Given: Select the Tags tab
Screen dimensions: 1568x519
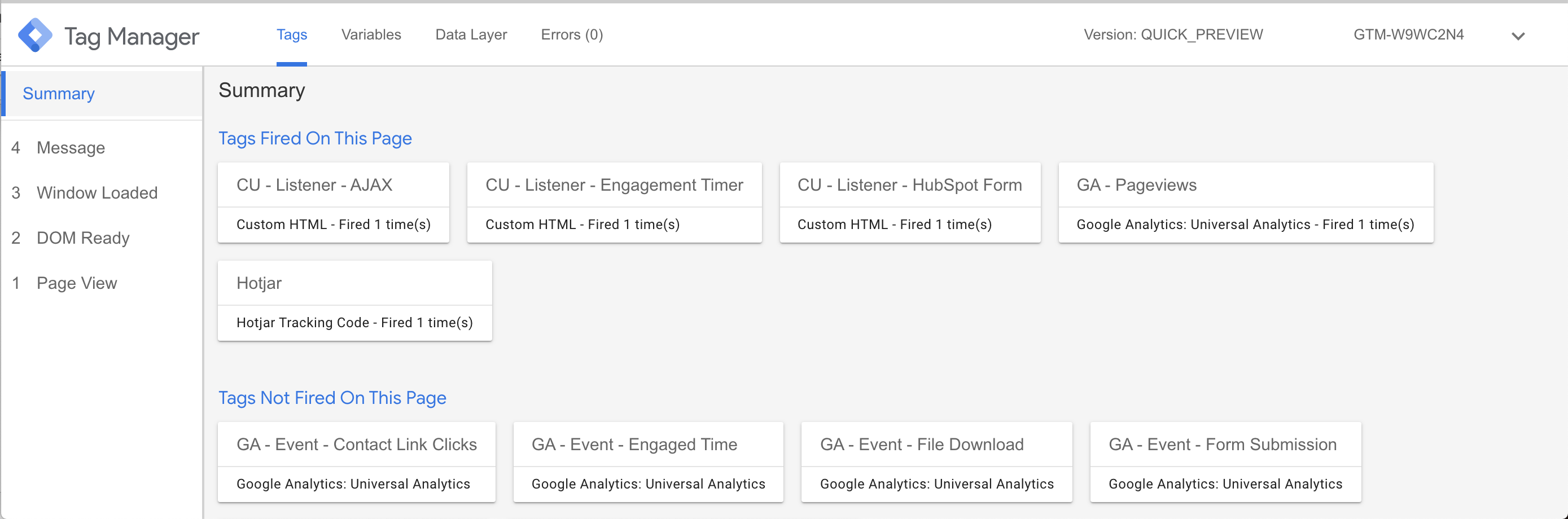Looking at the screenshot, I should click(x=292, y=34).
